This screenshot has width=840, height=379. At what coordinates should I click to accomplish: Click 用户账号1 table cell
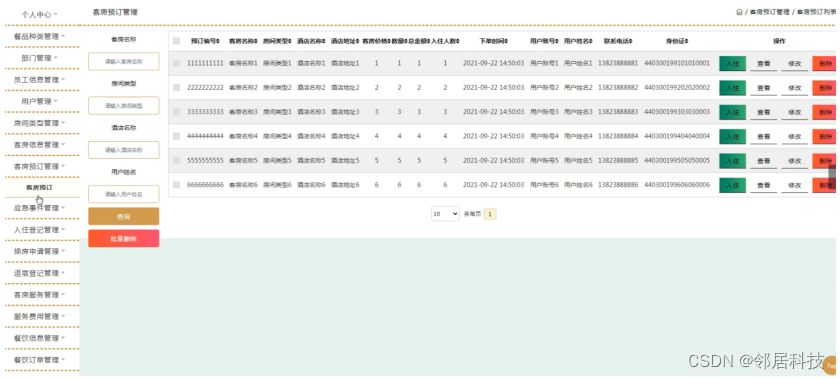point(544,63)
